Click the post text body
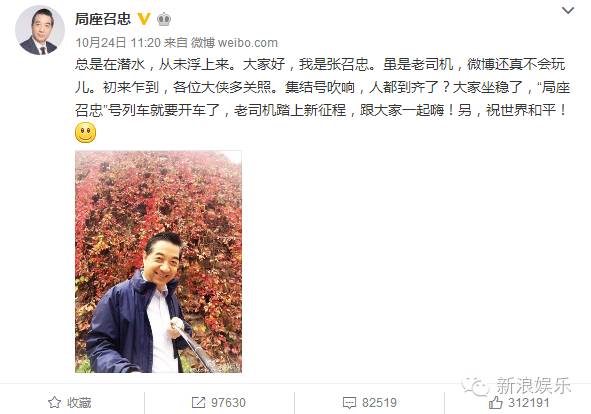 tap(322, 87)
